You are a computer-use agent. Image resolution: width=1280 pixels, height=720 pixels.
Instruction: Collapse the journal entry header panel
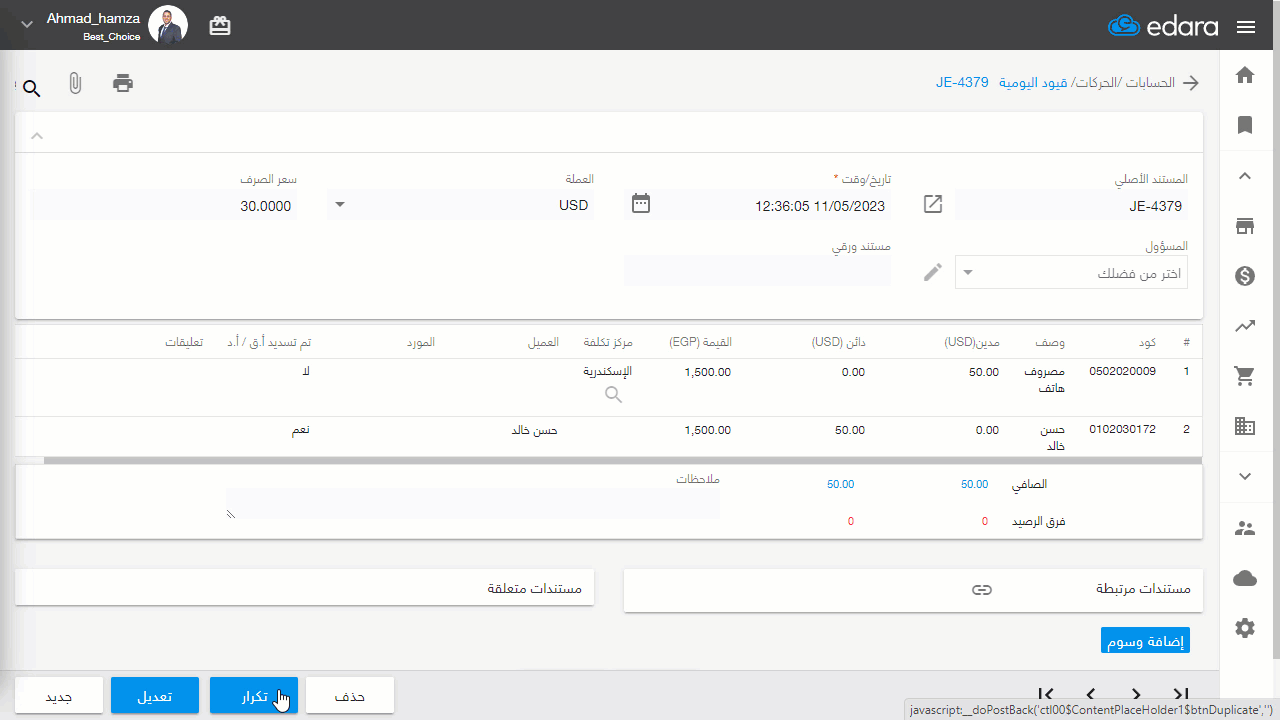[37, 135]
